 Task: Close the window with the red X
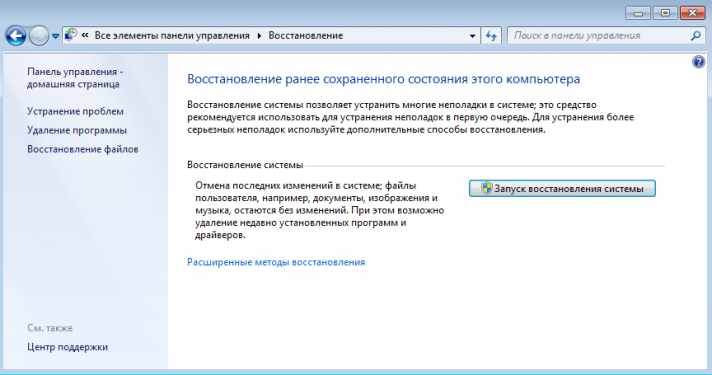(x=692, y=13)
